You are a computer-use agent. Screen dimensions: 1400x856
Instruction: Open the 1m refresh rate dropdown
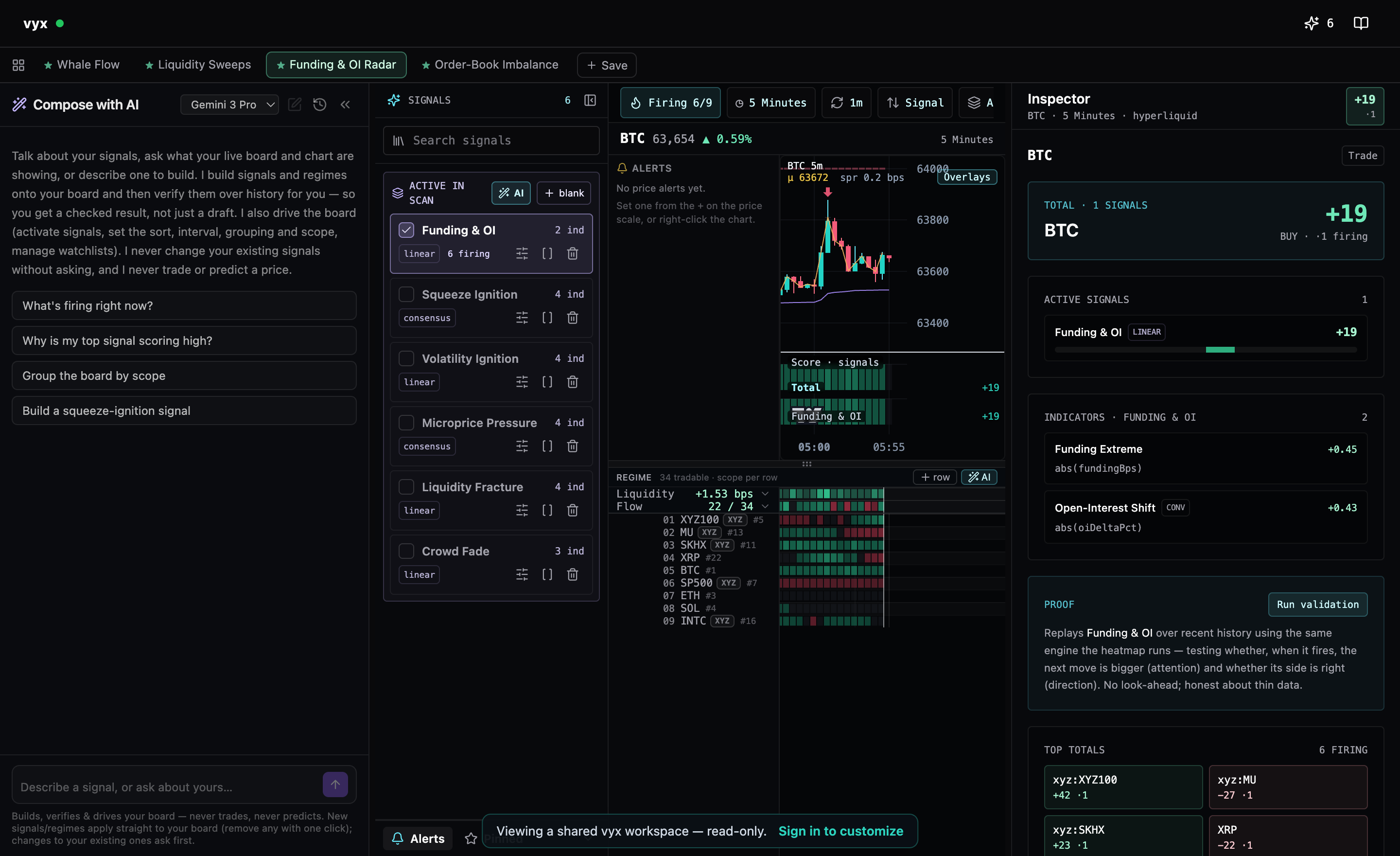click(847, 103)
